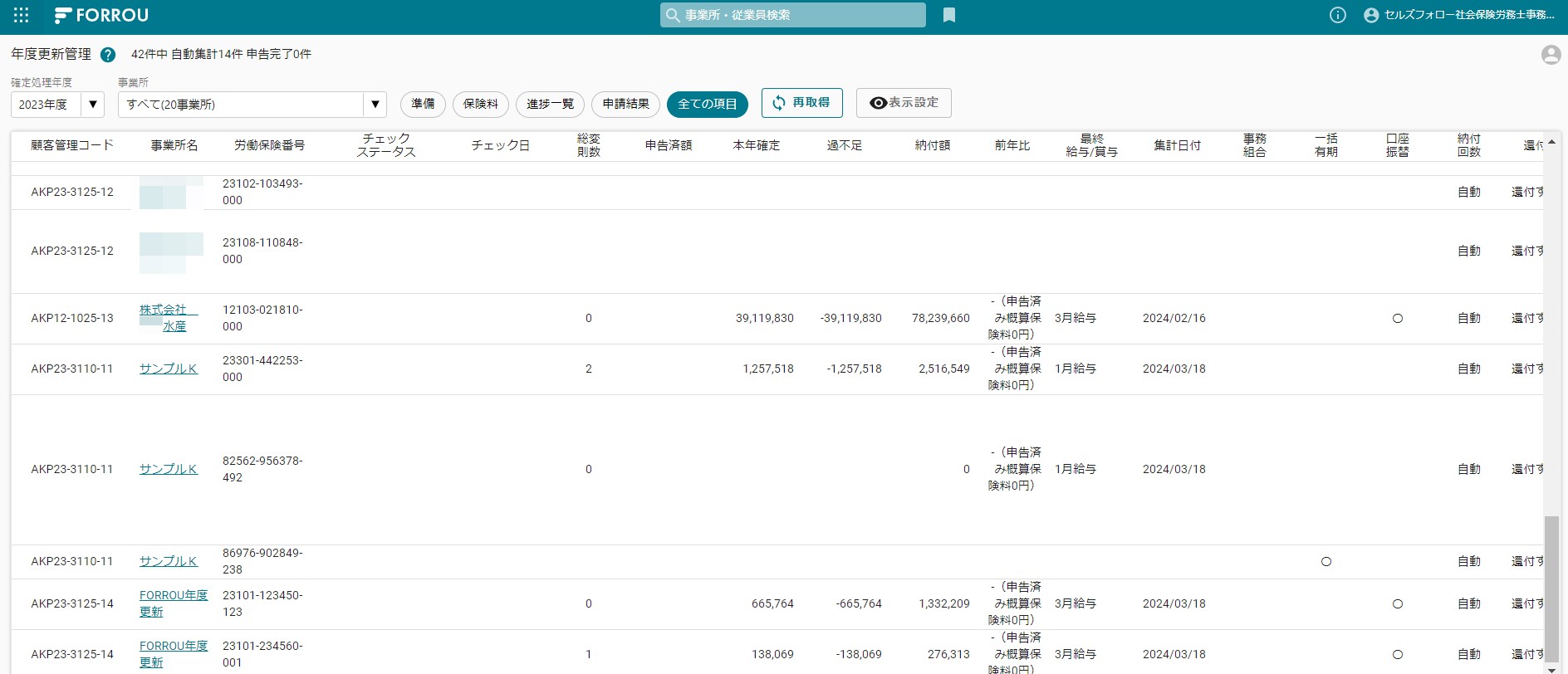
Task: Open the account icon beside セルズフォロー
Action: pyautogui.click(x=1371, y=15)
